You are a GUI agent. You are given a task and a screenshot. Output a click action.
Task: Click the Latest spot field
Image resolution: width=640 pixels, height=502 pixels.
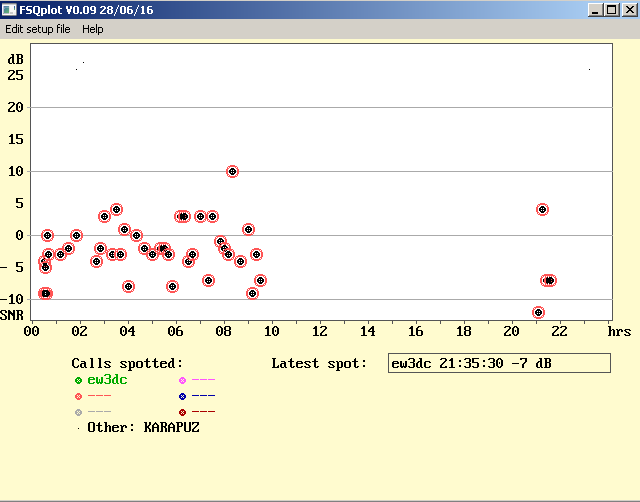coord(499,363)
